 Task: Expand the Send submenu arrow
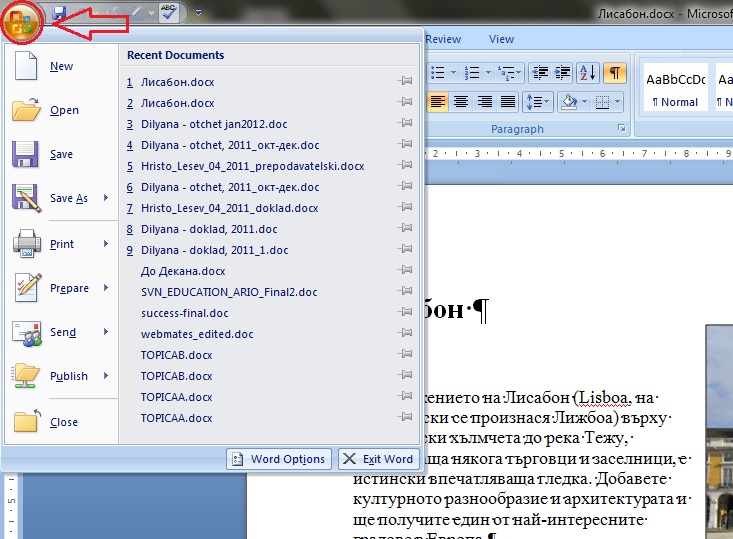[106, 332]
